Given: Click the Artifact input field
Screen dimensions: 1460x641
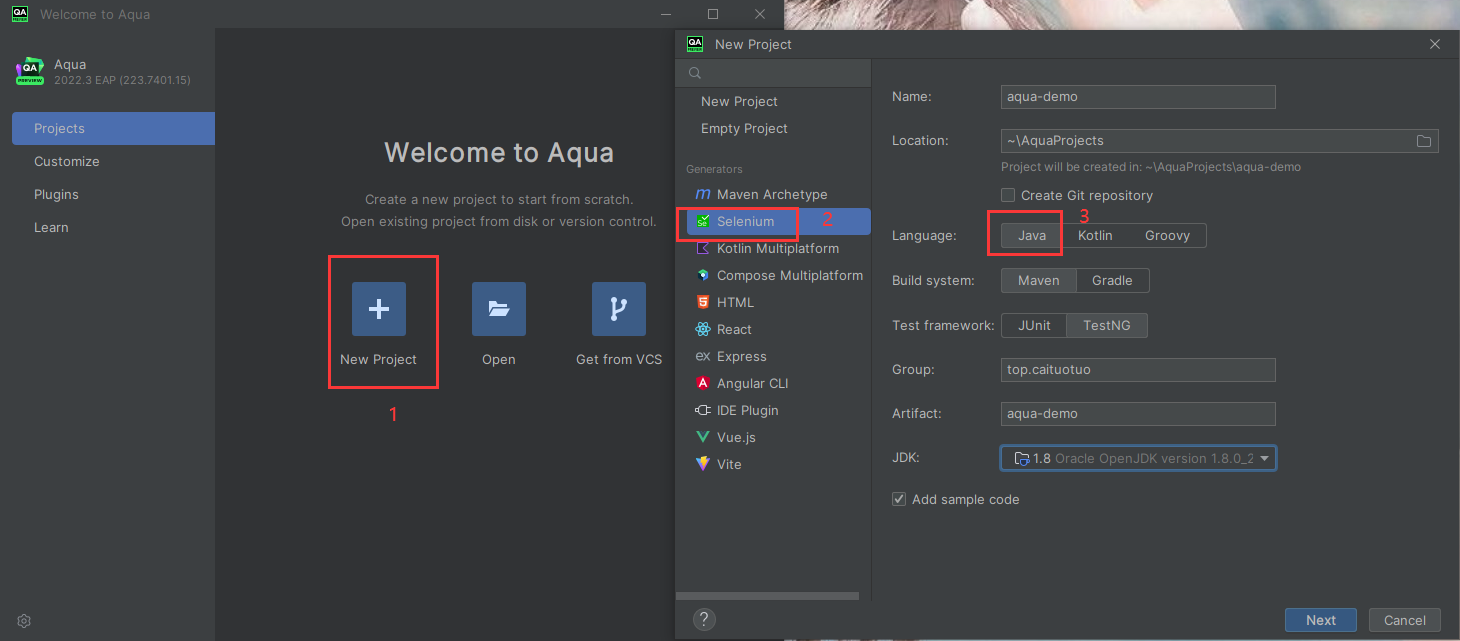Looking at the screenshot, I should click(1138, 413).
